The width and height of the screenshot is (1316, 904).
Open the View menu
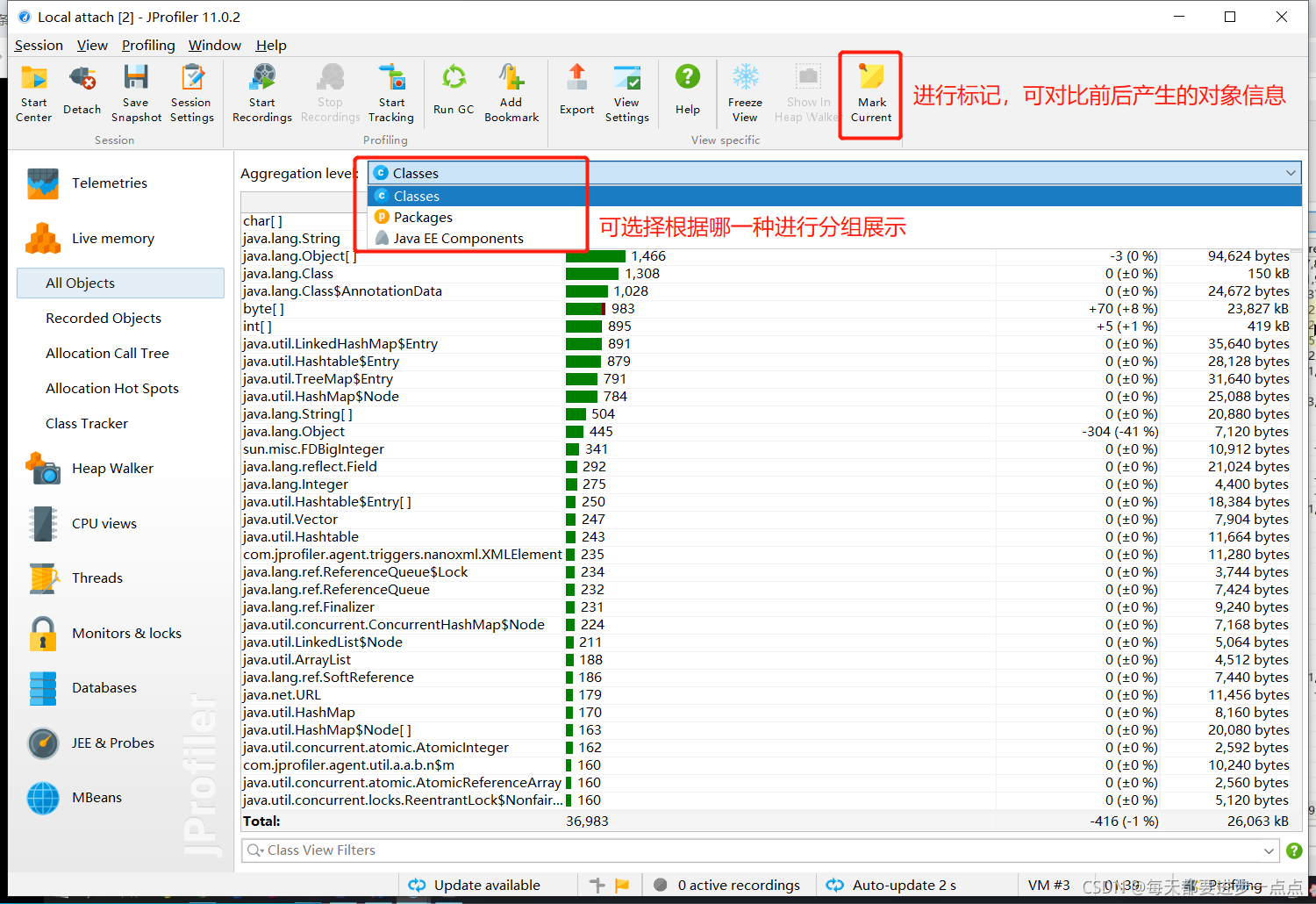tap(92, 46)
